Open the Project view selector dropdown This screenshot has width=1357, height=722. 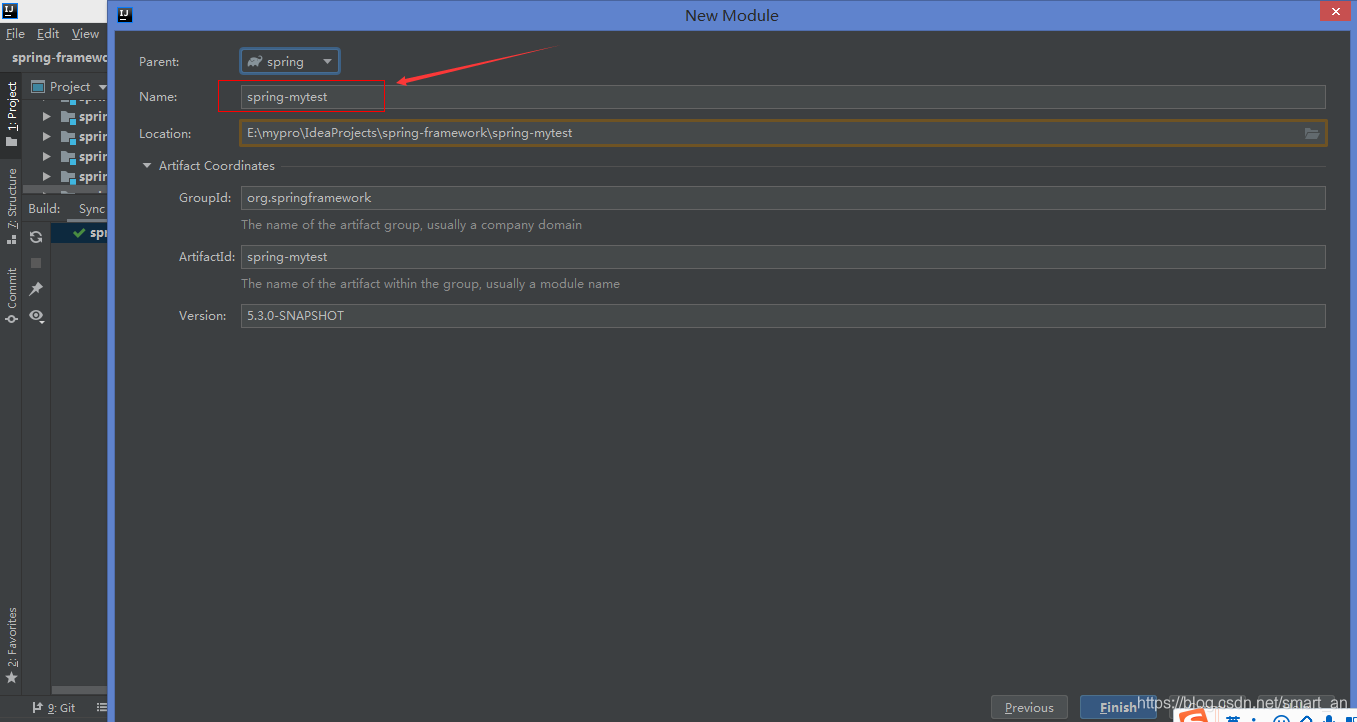point(69,87)
